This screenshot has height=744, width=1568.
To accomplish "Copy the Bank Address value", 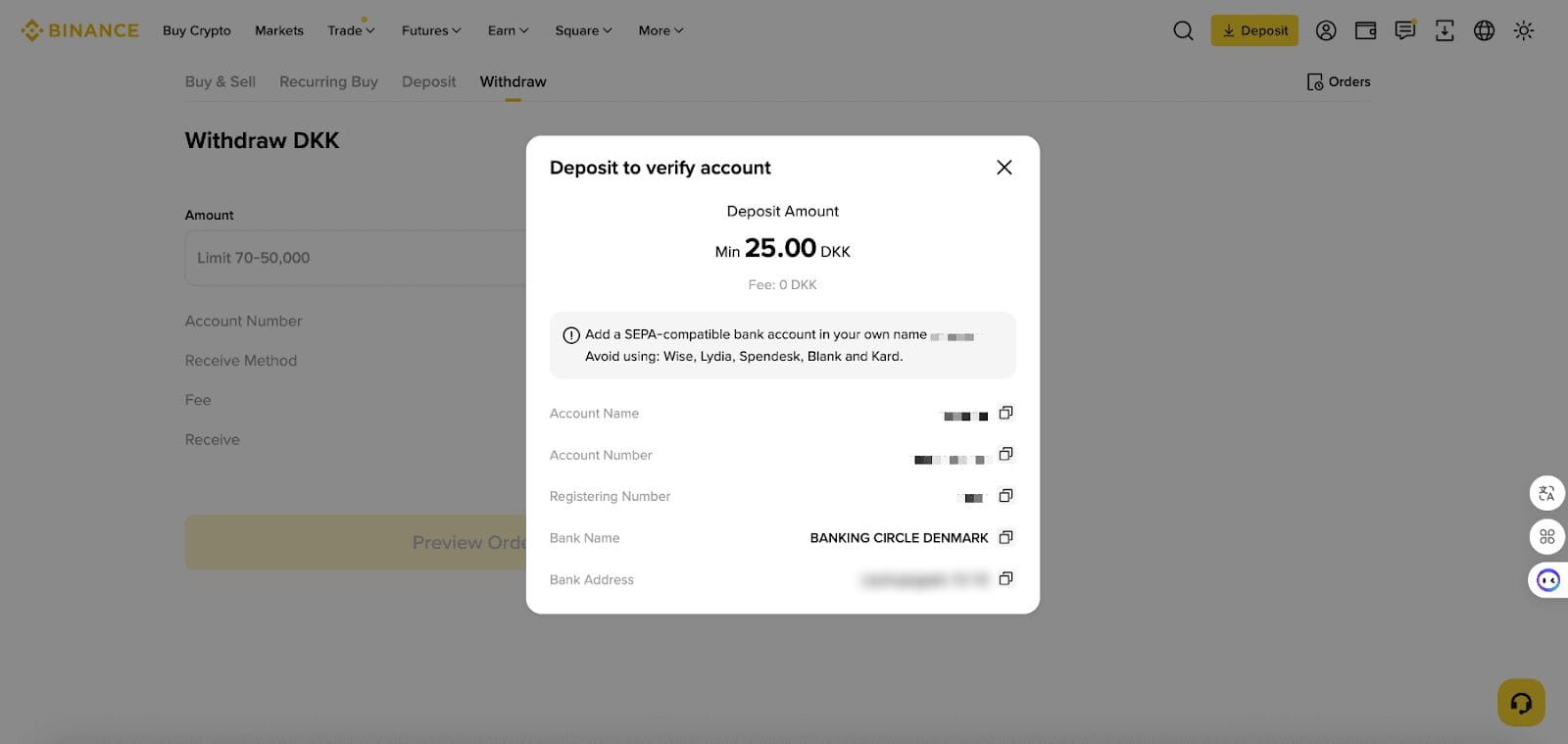I will click(x=1005, y=578).
